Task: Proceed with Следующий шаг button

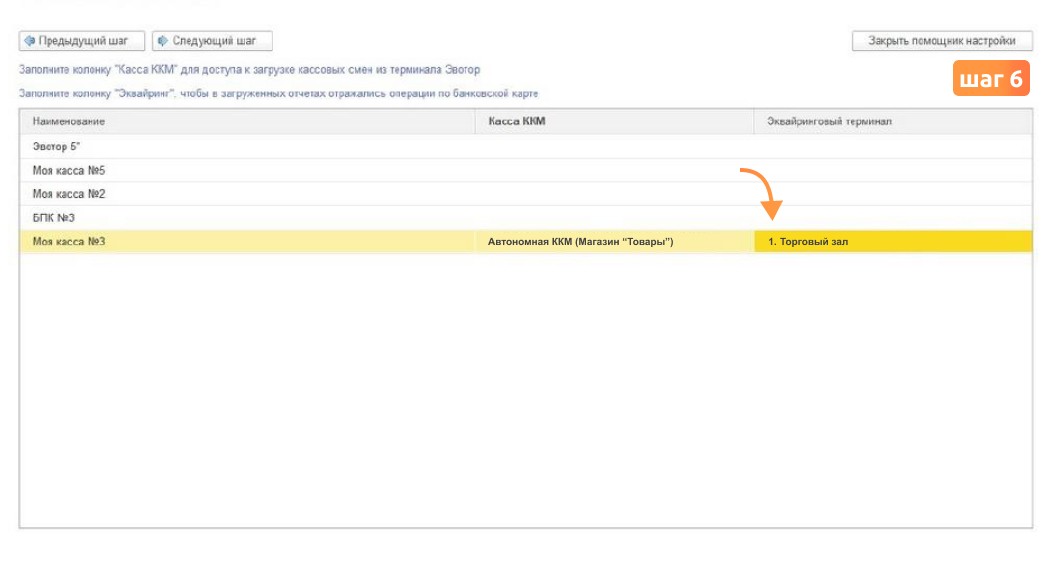Action: coord(212,41)
